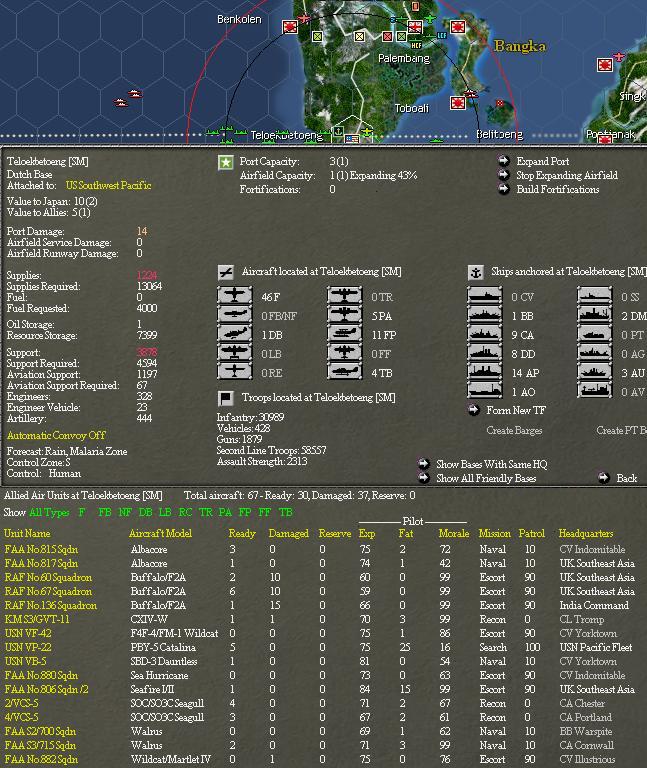This screenshot has height=768, width=647.
Task: Open USN VB-5 Dauntless unit
Action: (x=25, y=661)
